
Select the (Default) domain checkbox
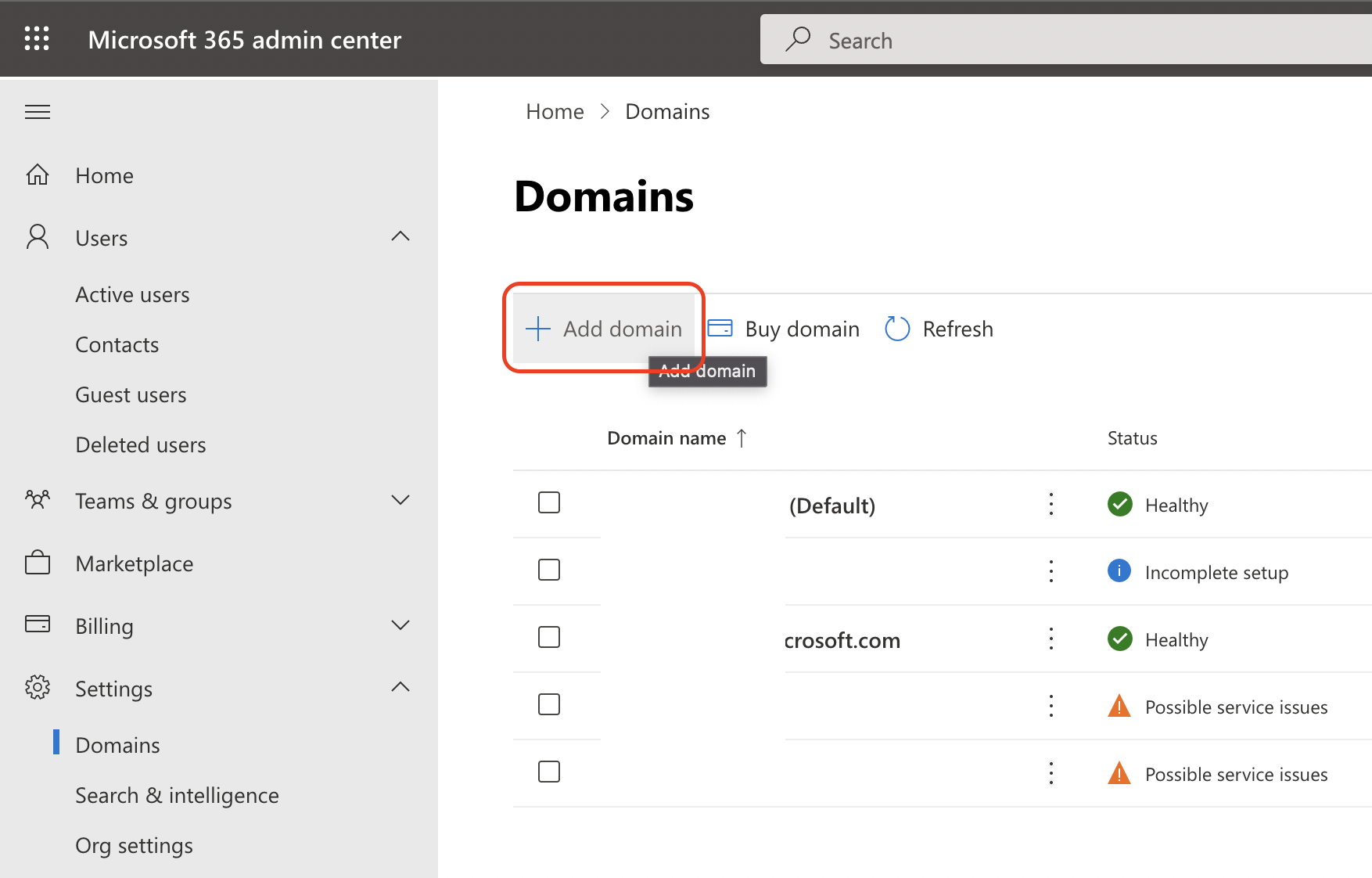[x=549, y=502]
